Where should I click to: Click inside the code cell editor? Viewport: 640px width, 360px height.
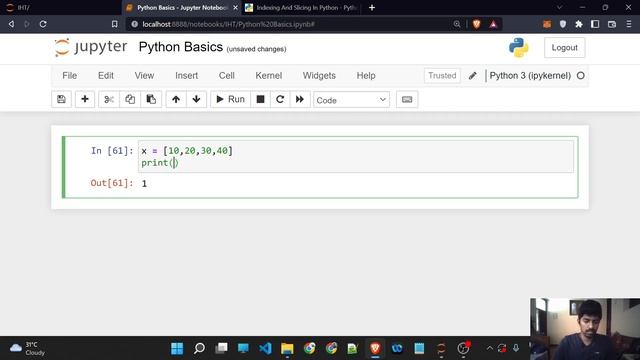click(356, 157)
